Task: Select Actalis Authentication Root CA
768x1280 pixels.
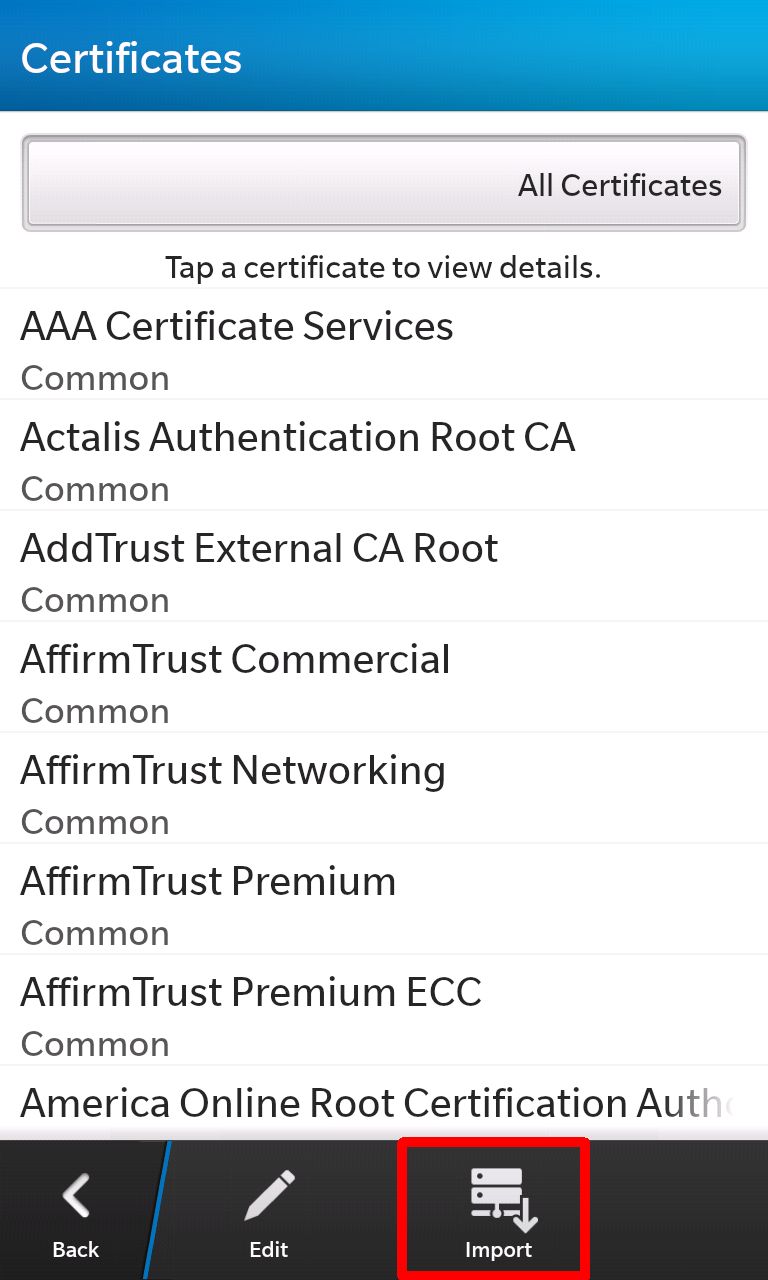Action: [x=384, y=455]
